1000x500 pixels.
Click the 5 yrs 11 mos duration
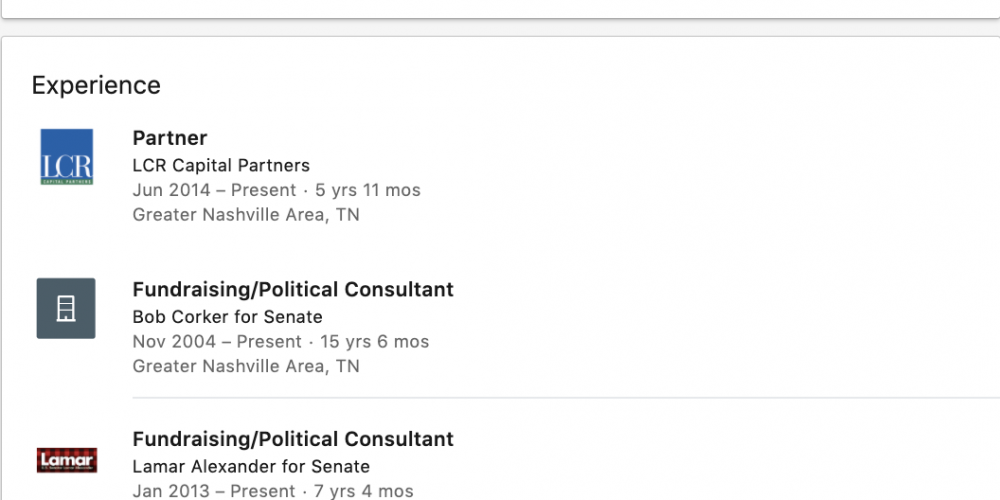(x=368, y=190)
